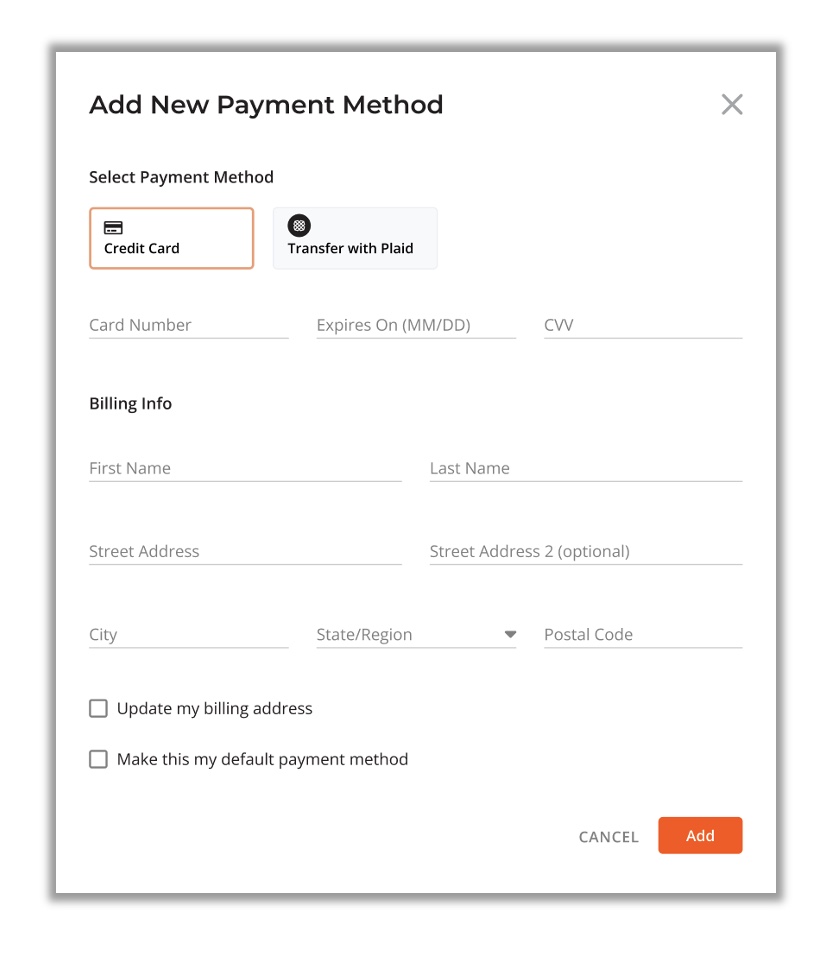
Task: Click Street Address 2 optional field
Action: 585,551
